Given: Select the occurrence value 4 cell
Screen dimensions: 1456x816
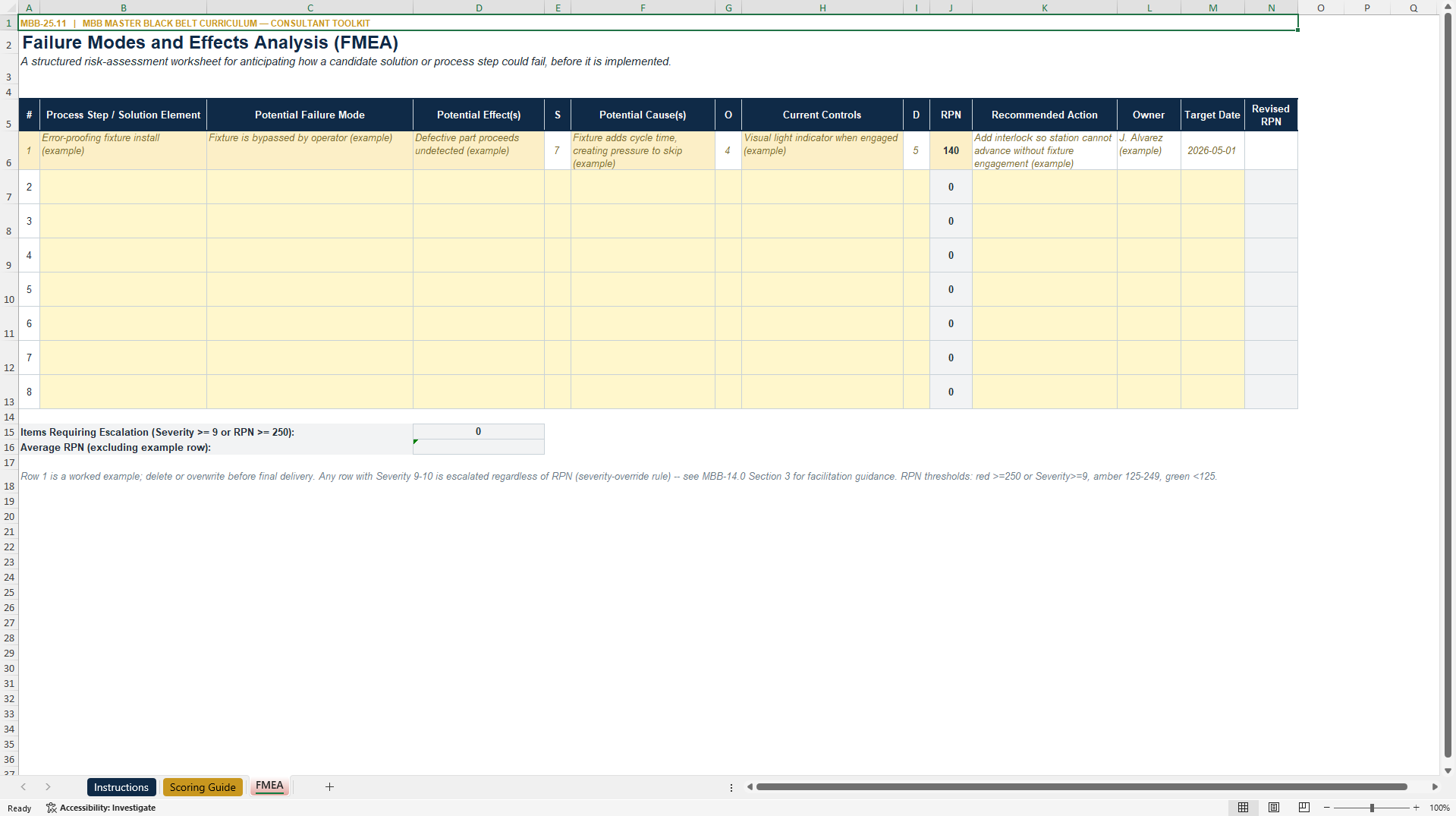Looking at the screenshot, I should [x=728, y=150].
